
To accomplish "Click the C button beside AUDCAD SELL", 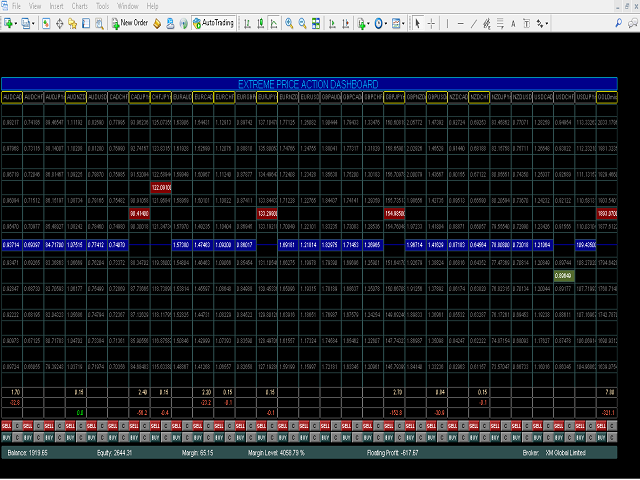I will (x=17, y=426).
